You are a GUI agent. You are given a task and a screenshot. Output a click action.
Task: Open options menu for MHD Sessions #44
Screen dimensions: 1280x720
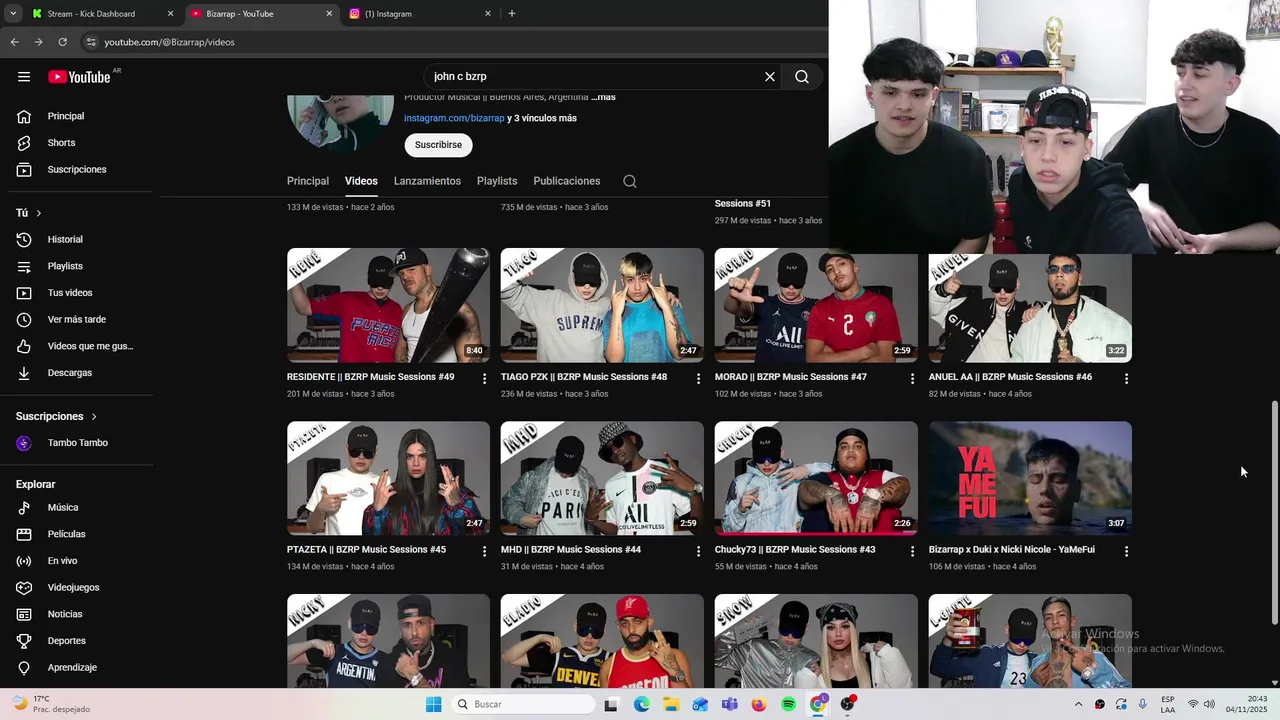pyautogui.click(x=698, y=551)
